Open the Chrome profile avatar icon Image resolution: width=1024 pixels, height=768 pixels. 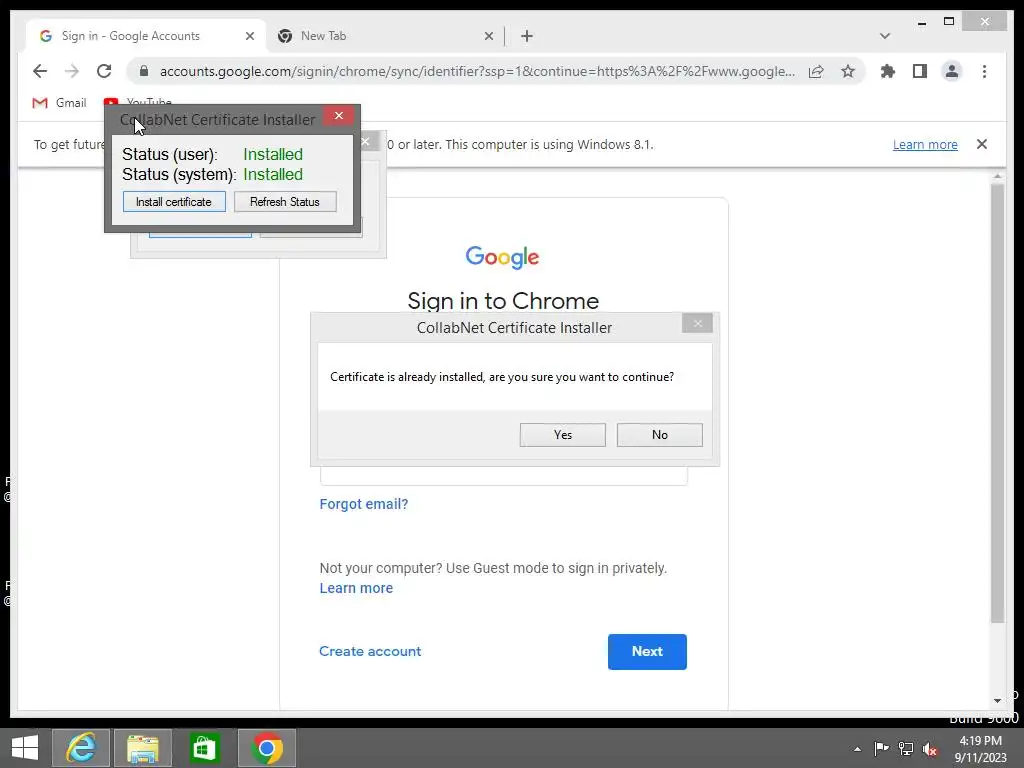[952, 71]
